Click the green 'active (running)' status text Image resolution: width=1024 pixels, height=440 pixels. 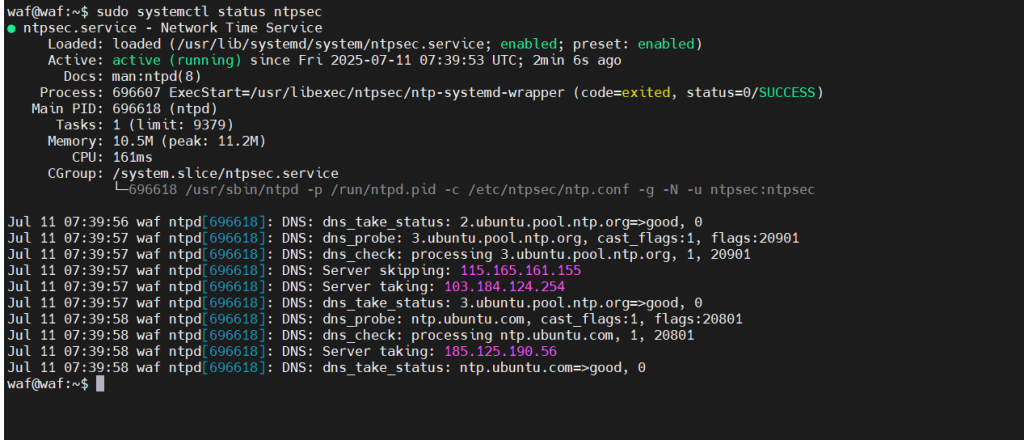click(x=177, y=61)
